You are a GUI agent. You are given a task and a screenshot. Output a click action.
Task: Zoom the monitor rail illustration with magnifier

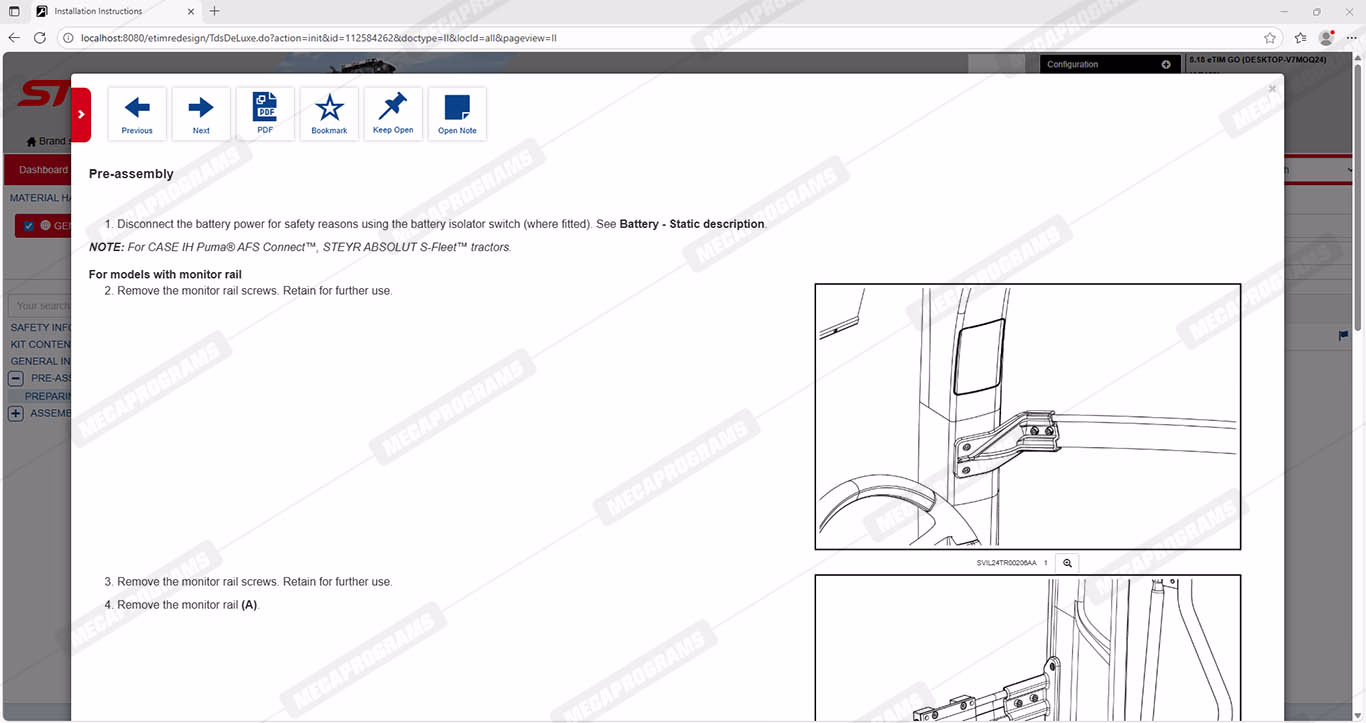(x=1067, y=563)
